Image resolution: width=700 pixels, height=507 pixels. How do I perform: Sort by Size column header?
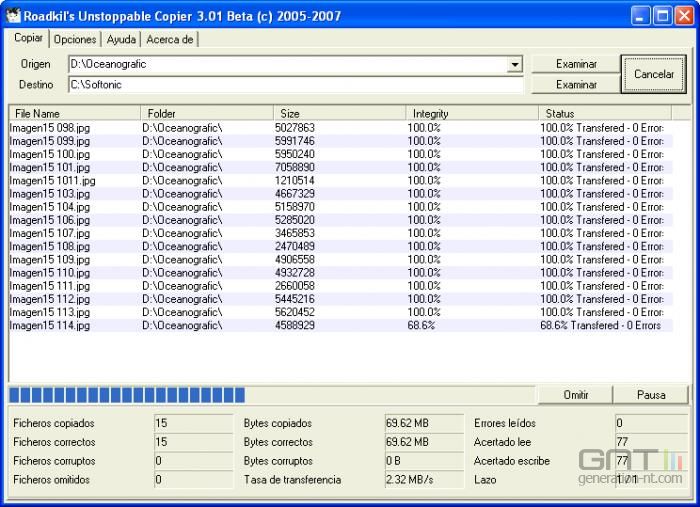pyautogui.click(x=339, y=113)
